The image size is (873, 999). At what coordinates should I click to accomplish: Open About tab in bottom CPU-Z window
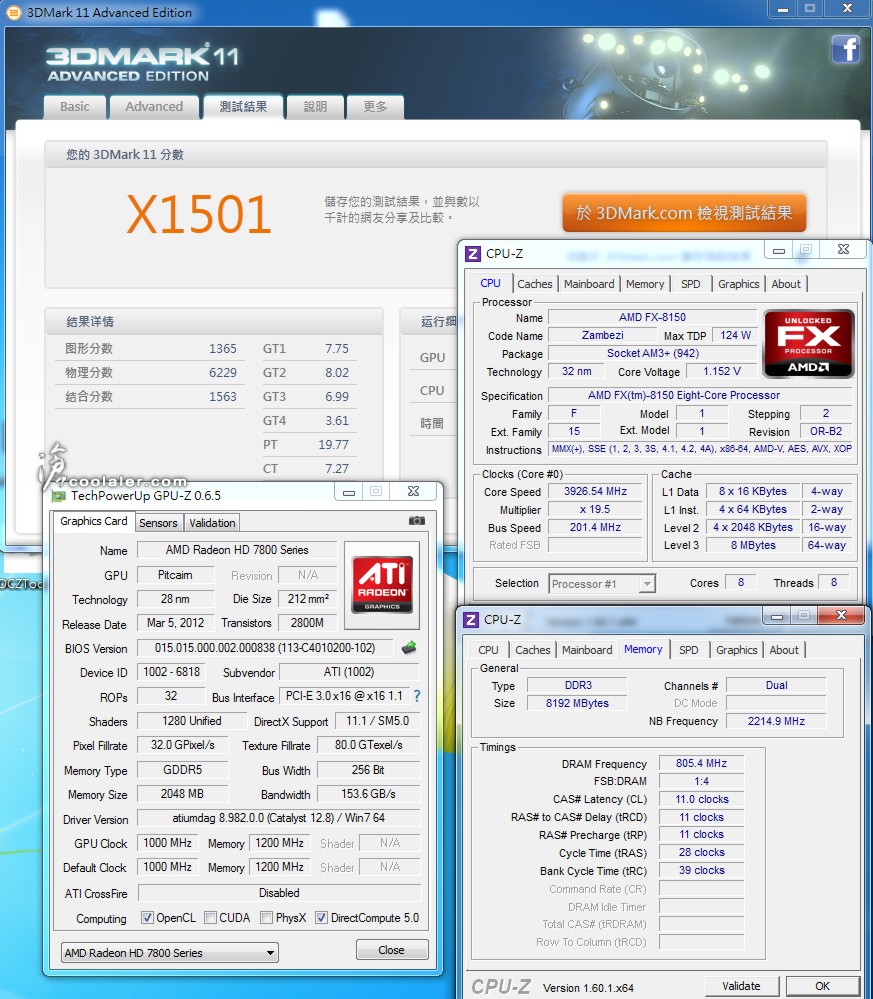click(784, 650)
